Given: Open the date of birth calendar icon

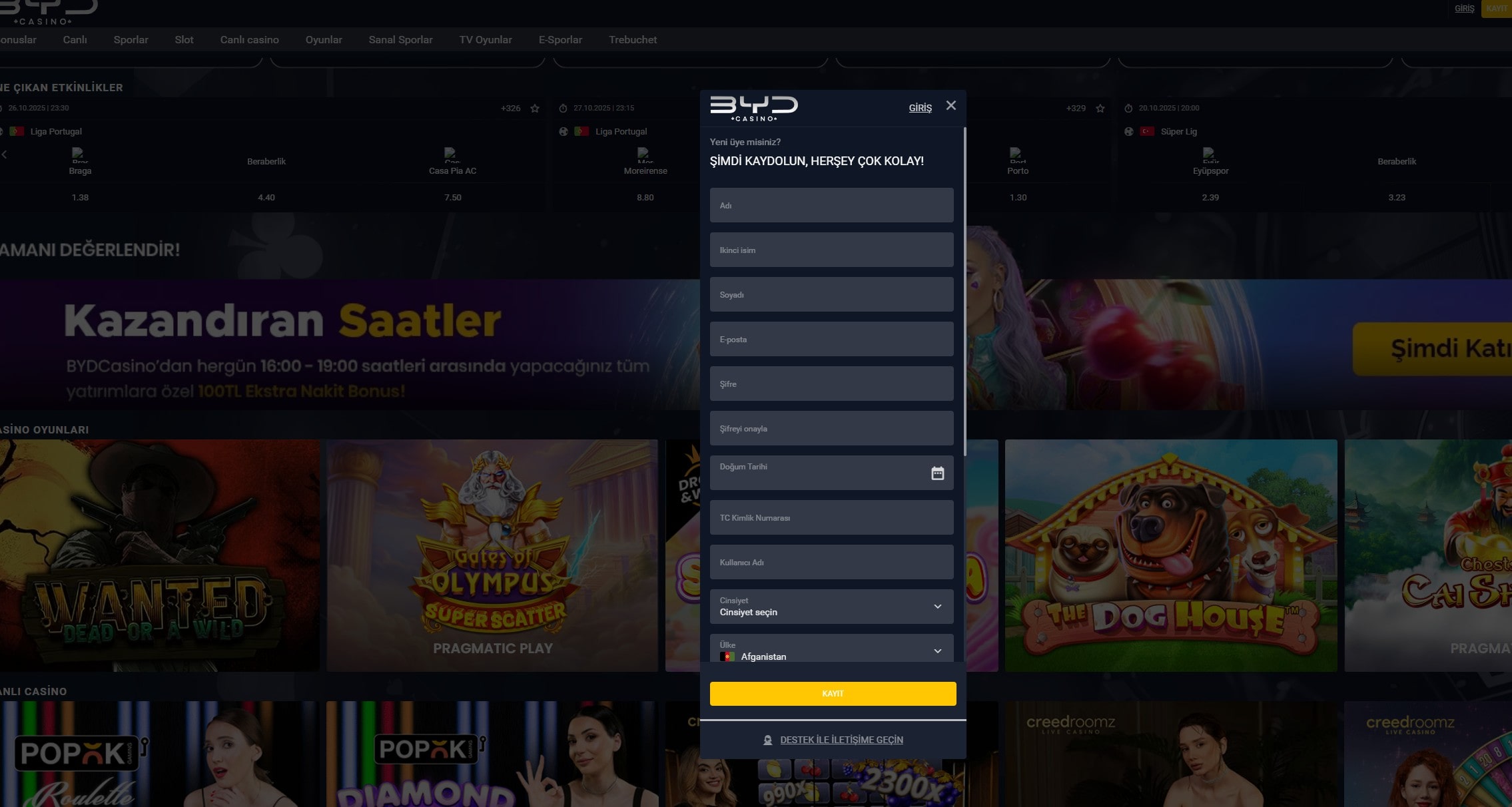Looking at the screenshot, I should point(937,473).
